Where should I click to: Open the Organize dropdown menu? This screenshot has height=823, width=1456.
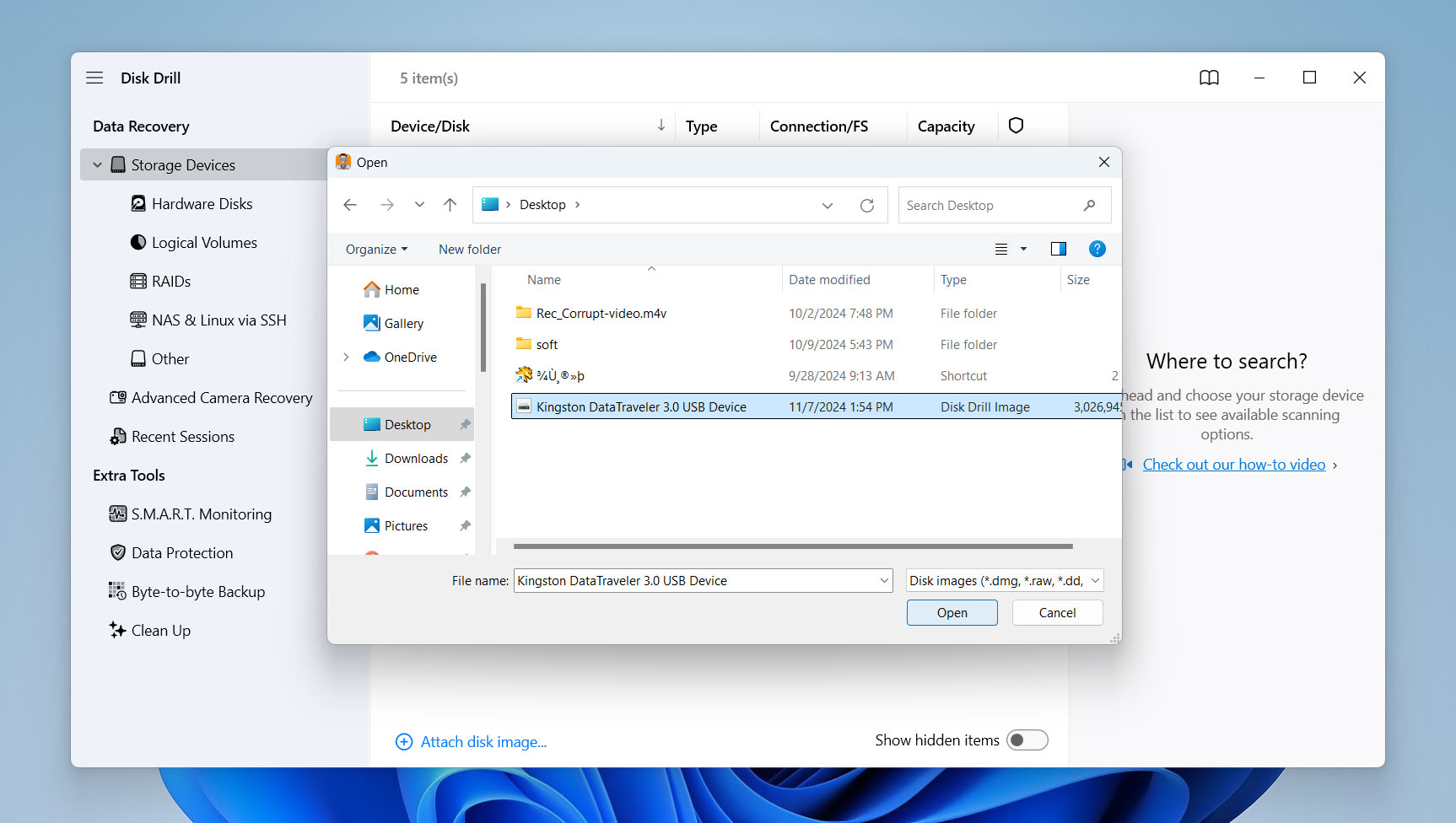(376, 249)
